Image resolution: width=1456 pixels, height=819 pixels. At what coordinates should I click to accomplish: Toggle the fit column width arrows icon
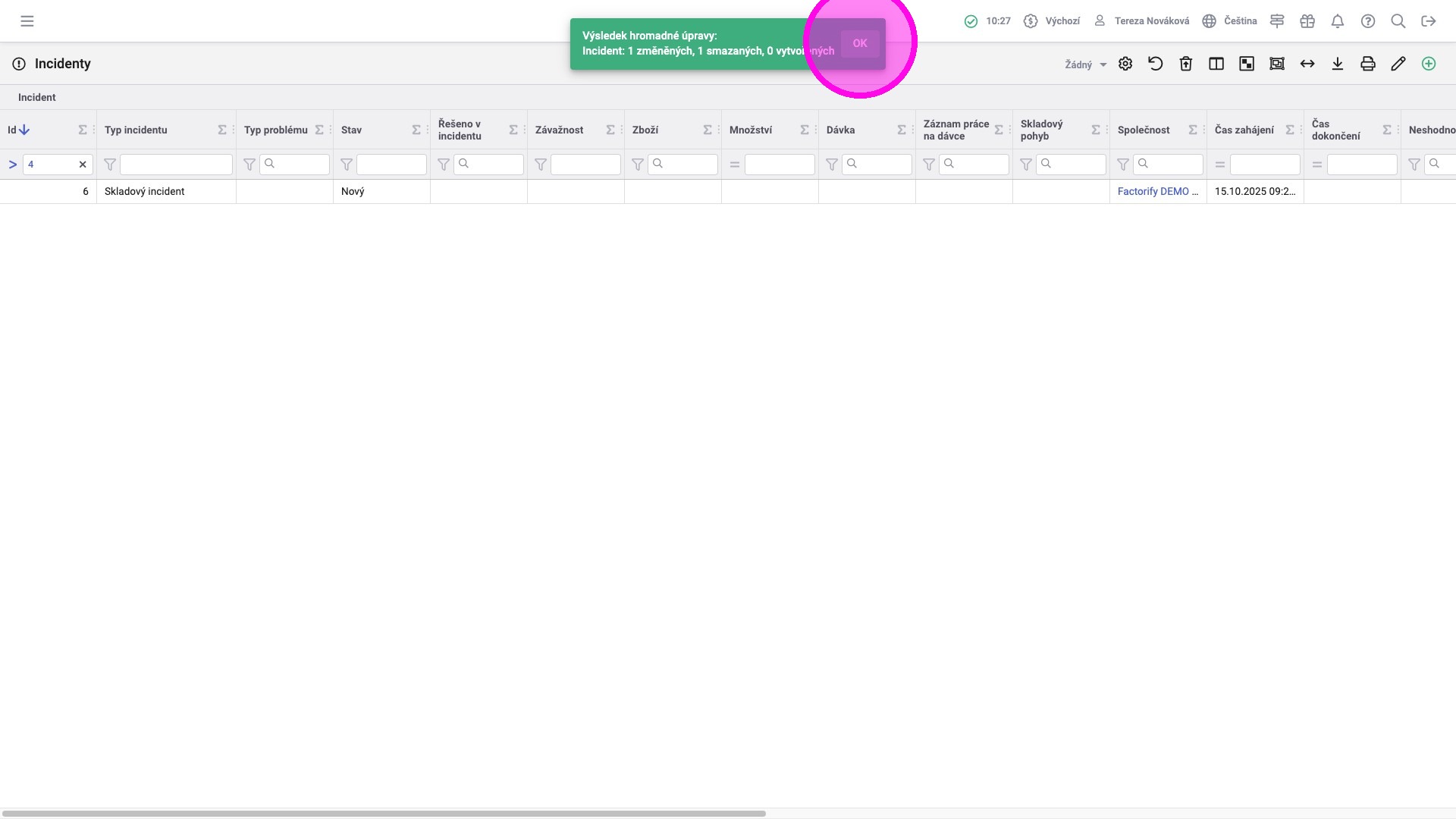1307,64
